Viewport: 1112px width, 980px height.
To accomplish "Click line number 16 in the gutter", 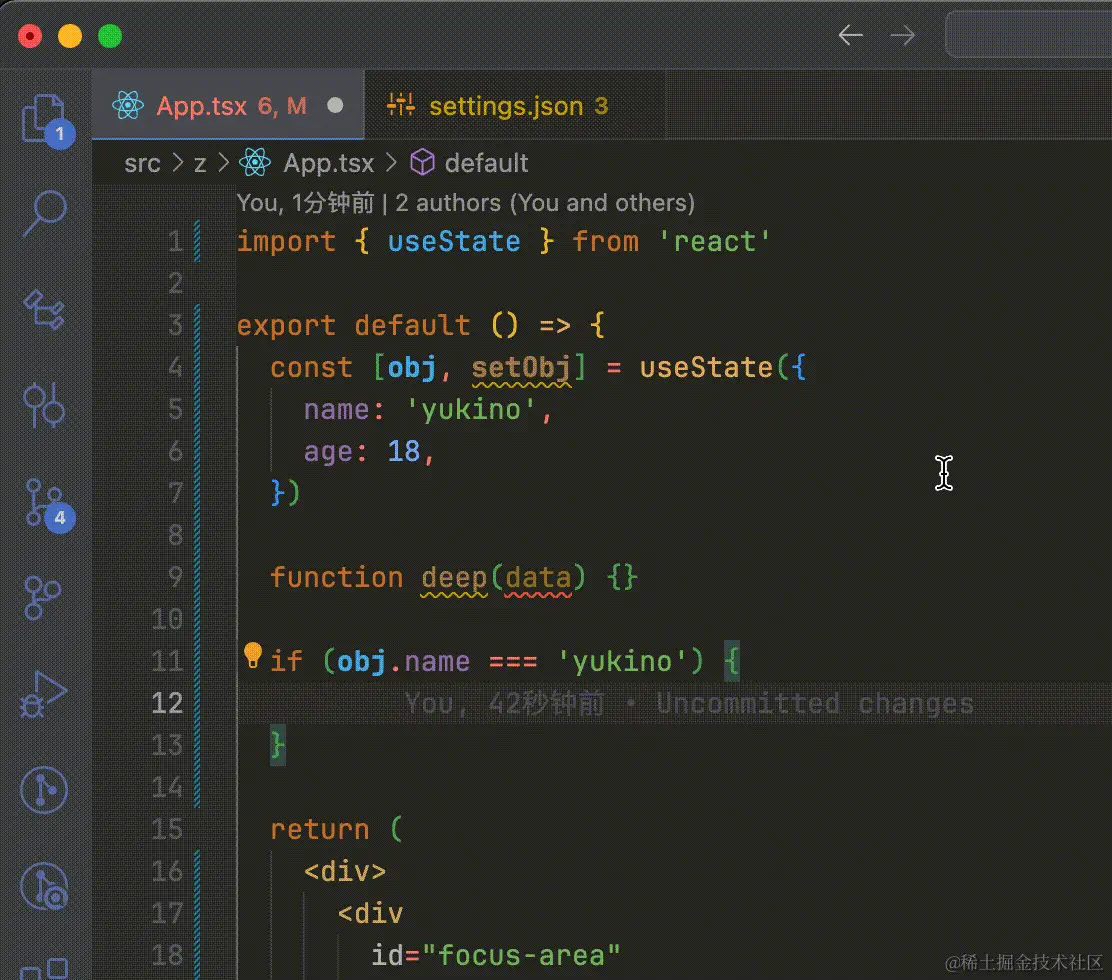I will [167, 872].
